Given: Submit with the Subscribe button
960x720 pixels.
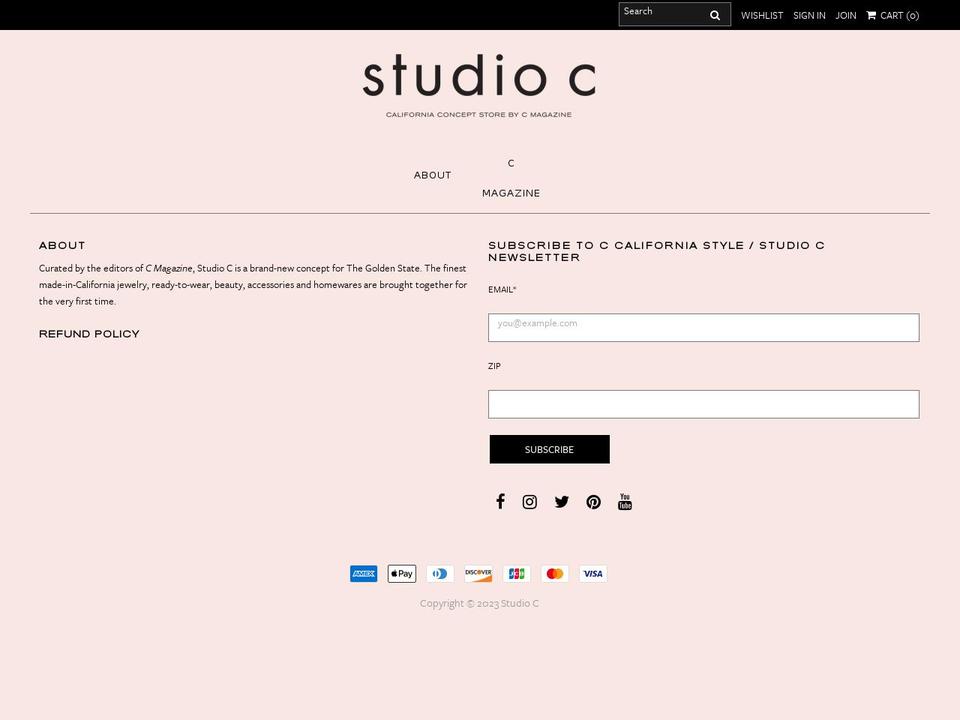Looking at the screenshot, I should click(x=549, y=449).
